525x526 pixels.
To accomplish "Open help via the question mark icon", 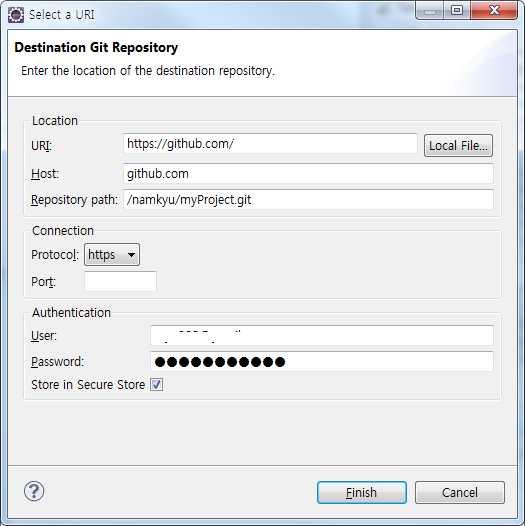I will click(x=34, y=491).
